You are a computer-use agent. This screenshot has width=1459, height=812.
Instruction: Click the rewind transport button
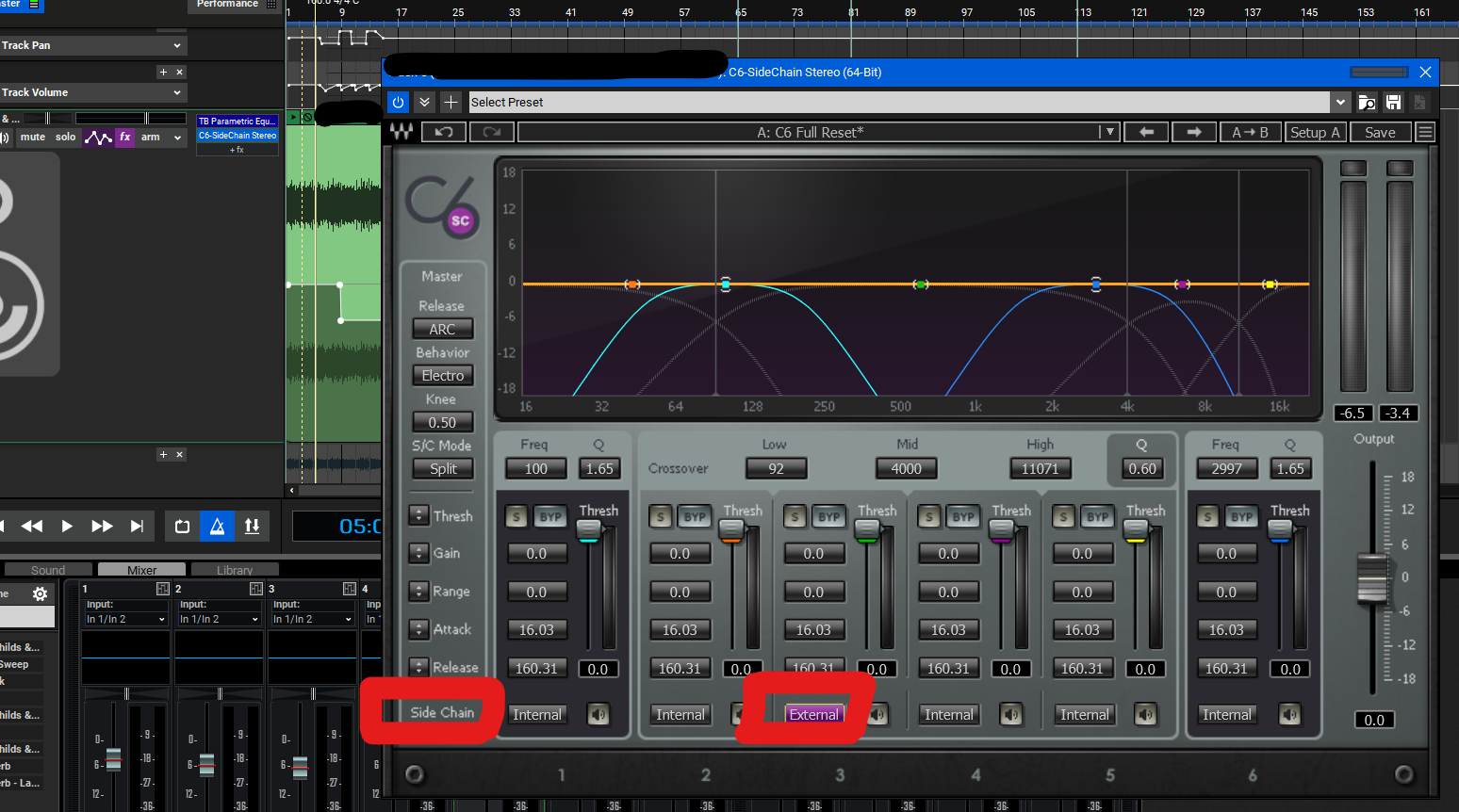(x=32, y=526)
